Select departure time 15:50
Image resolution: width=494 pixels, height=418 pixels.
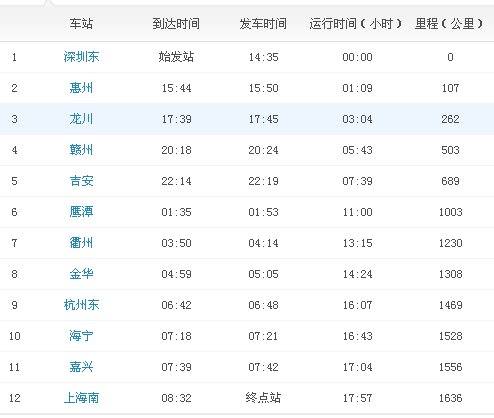(x=263, y=88)
